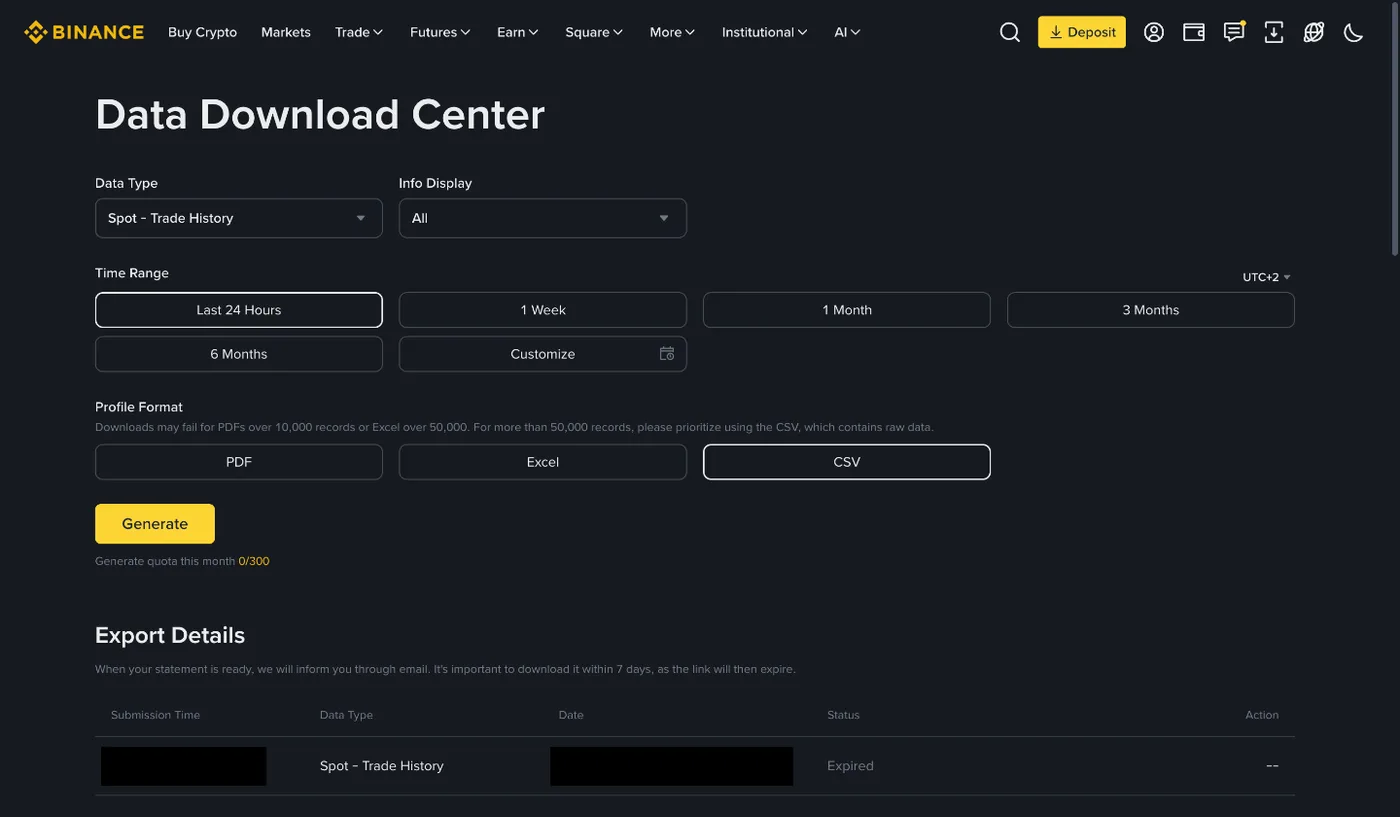Image resolution: width=1400 pixels, height=817 pixels.
Task: Open the search magnifier icon
Action: pos(1010,32)
